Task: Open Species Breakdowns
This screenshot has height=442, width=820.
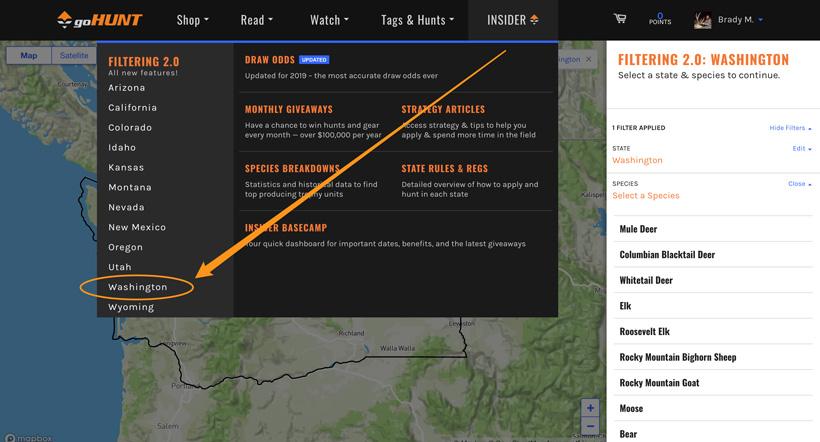Action: (292, 168)
